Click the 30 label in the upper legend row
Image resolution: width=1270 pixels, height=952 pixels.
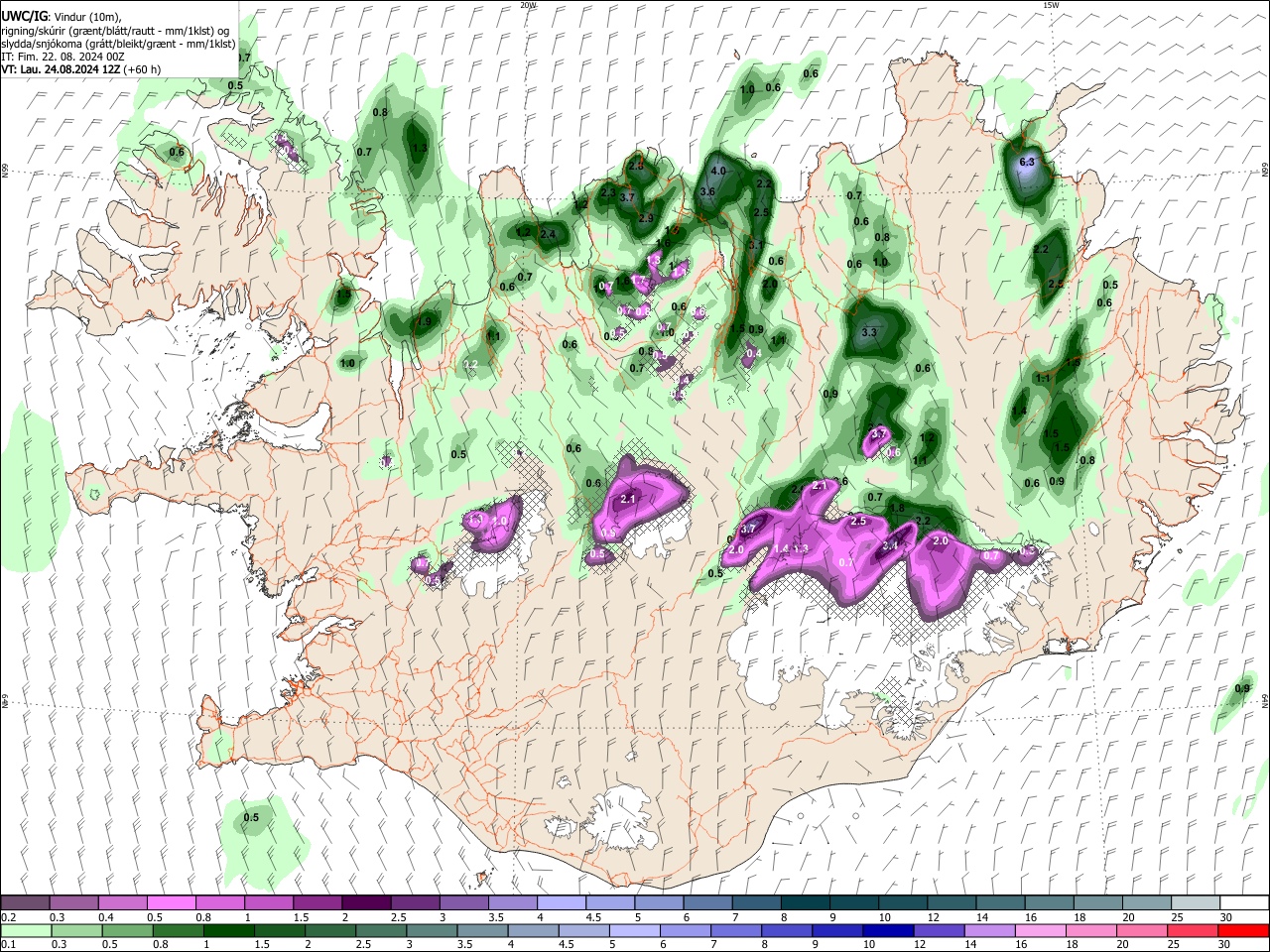1225,917
